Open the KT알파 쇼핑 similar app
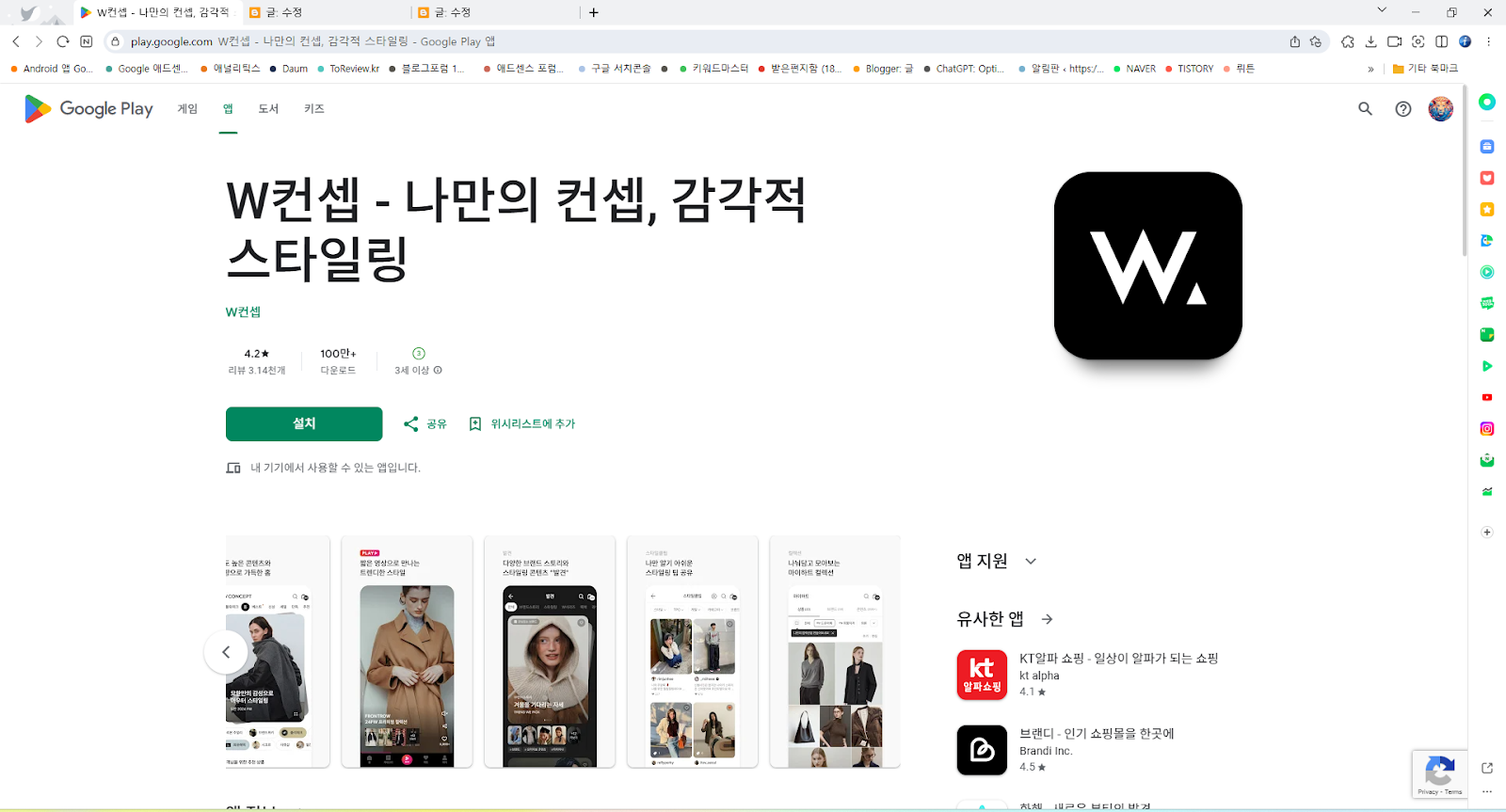 (x=1087, y=675)
